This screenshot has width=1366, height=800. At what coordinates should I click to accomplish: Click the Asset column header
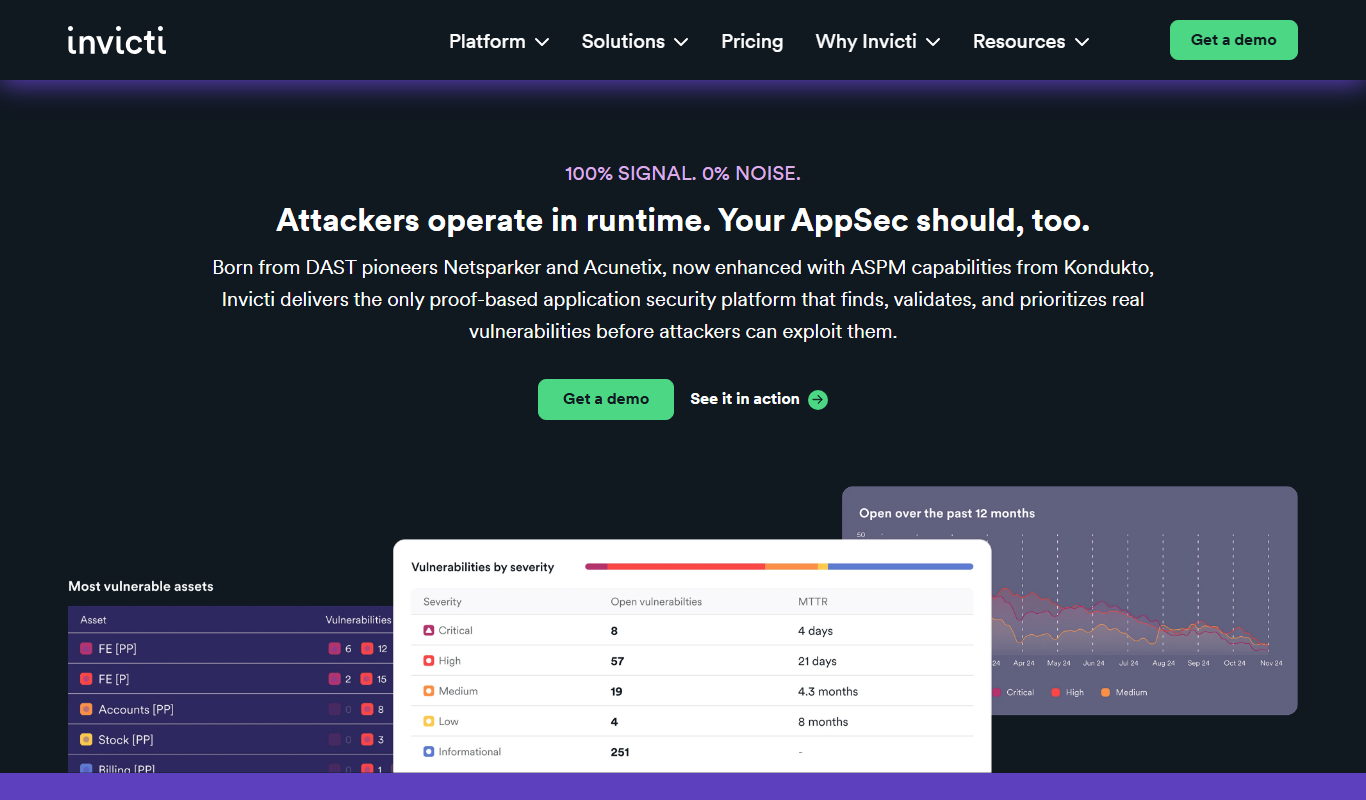click(x=93, y=620)
